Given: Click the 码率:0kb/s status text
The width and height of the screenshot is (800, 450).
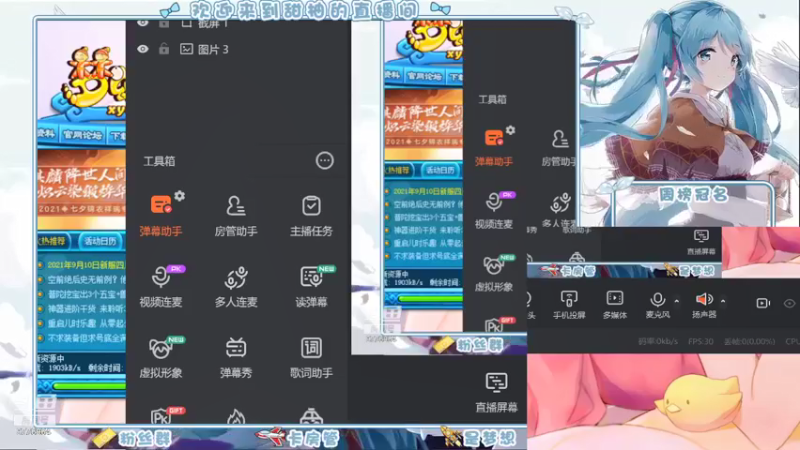Looking at the screenshot, I should tap(658, 341).
